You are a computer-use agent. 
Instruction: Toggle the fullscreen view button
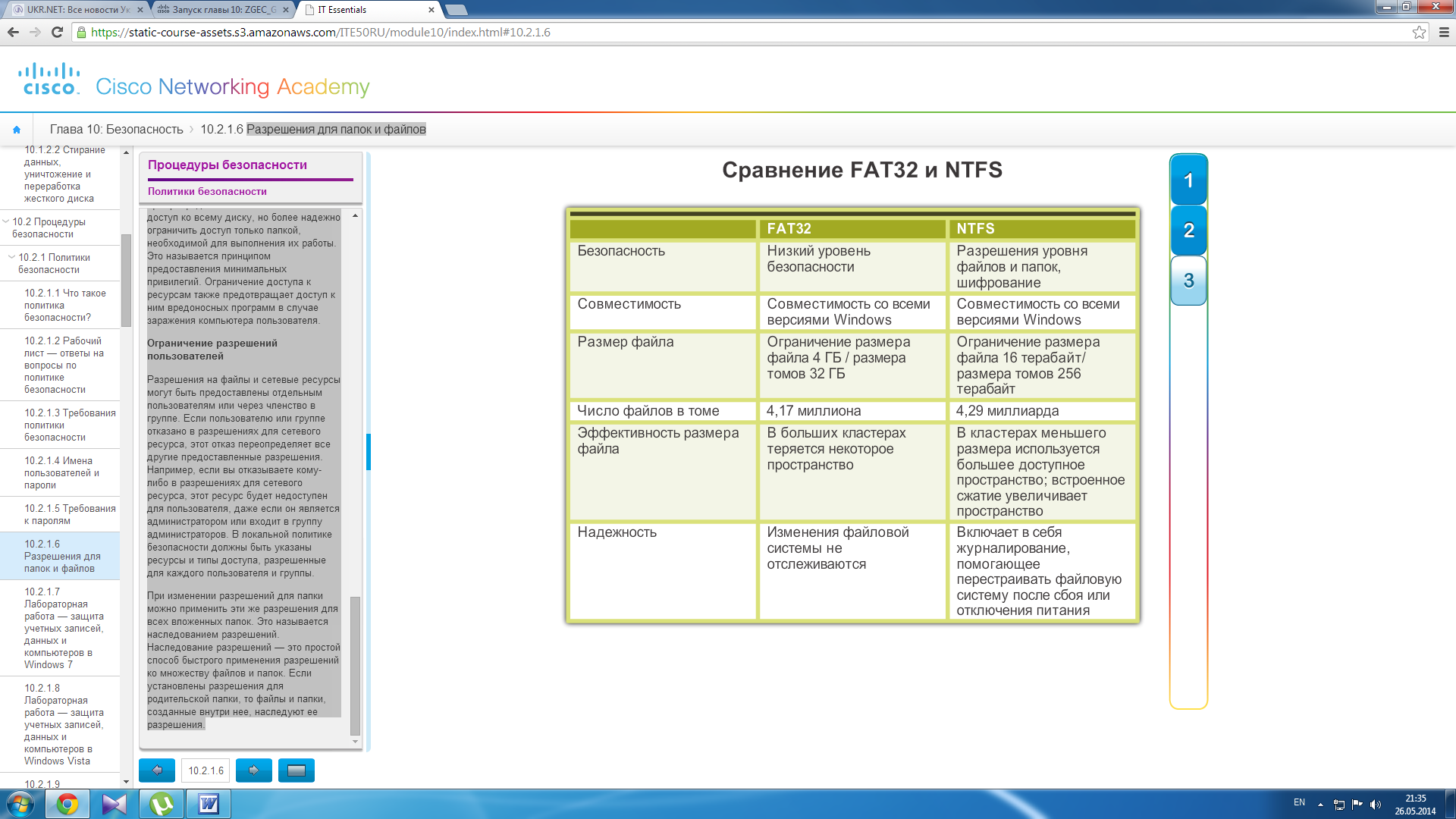click(297, 770)
